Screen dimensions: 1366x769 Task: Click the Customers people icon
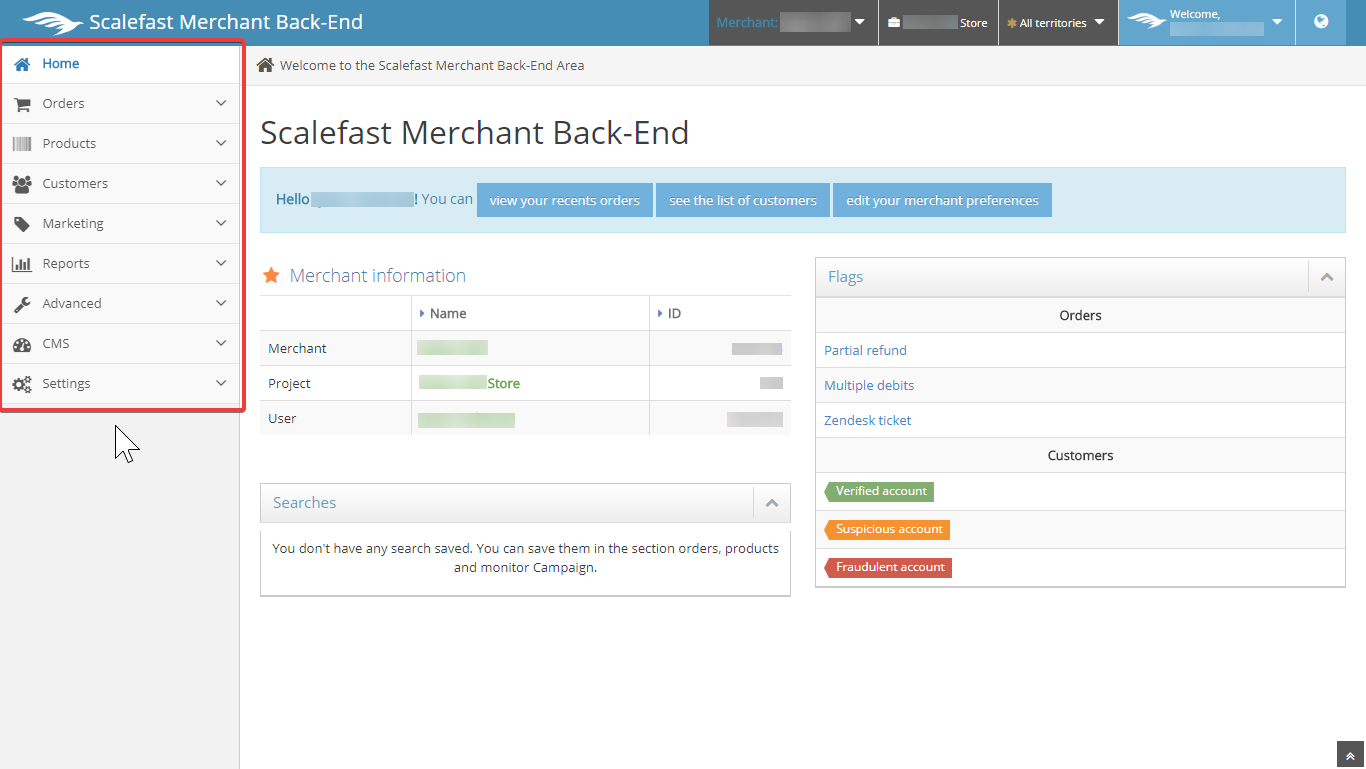[22, 184]
